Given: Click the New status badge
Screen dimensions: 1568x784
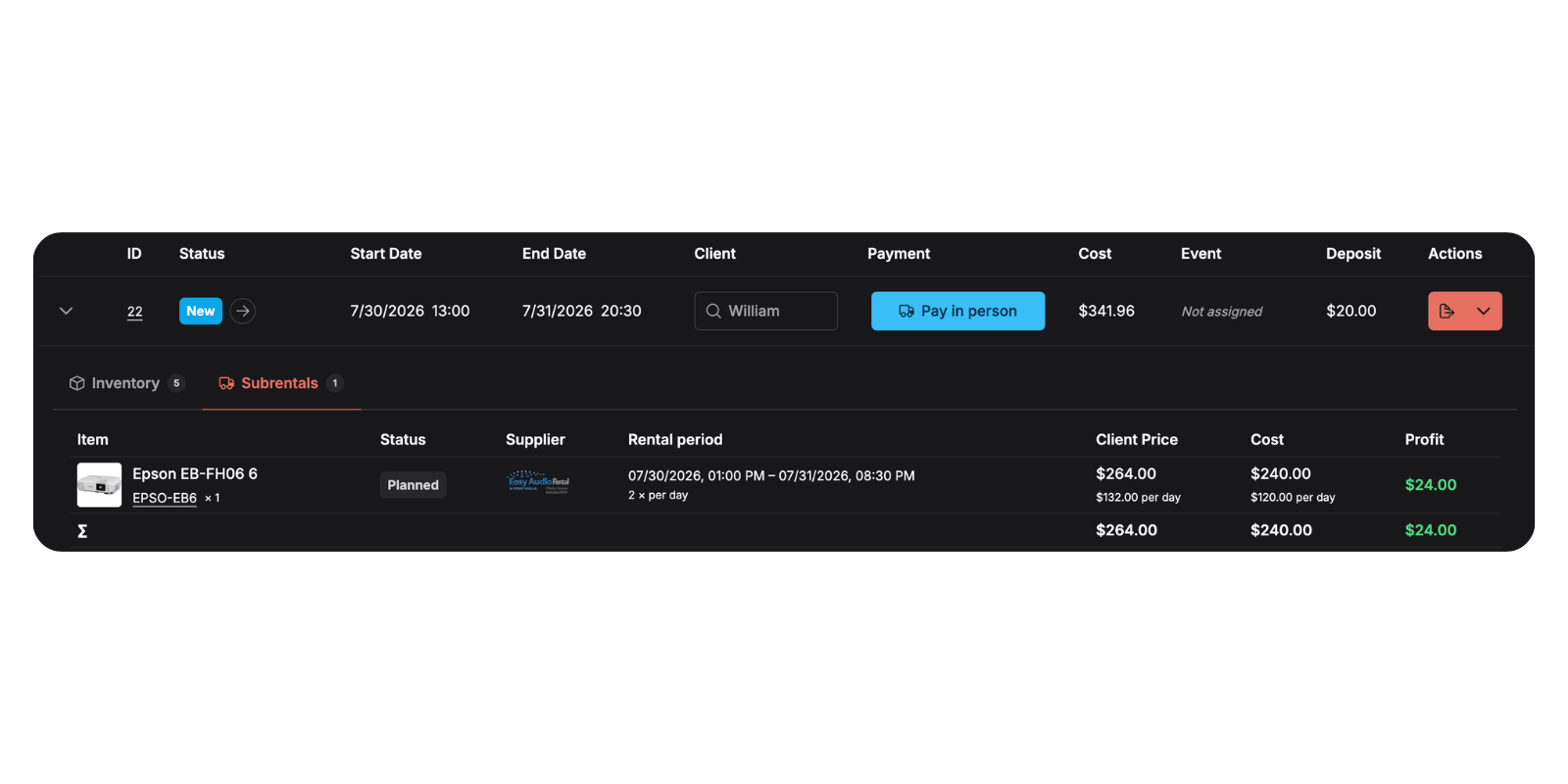Looking at the screenshot, I should [201, 311].
